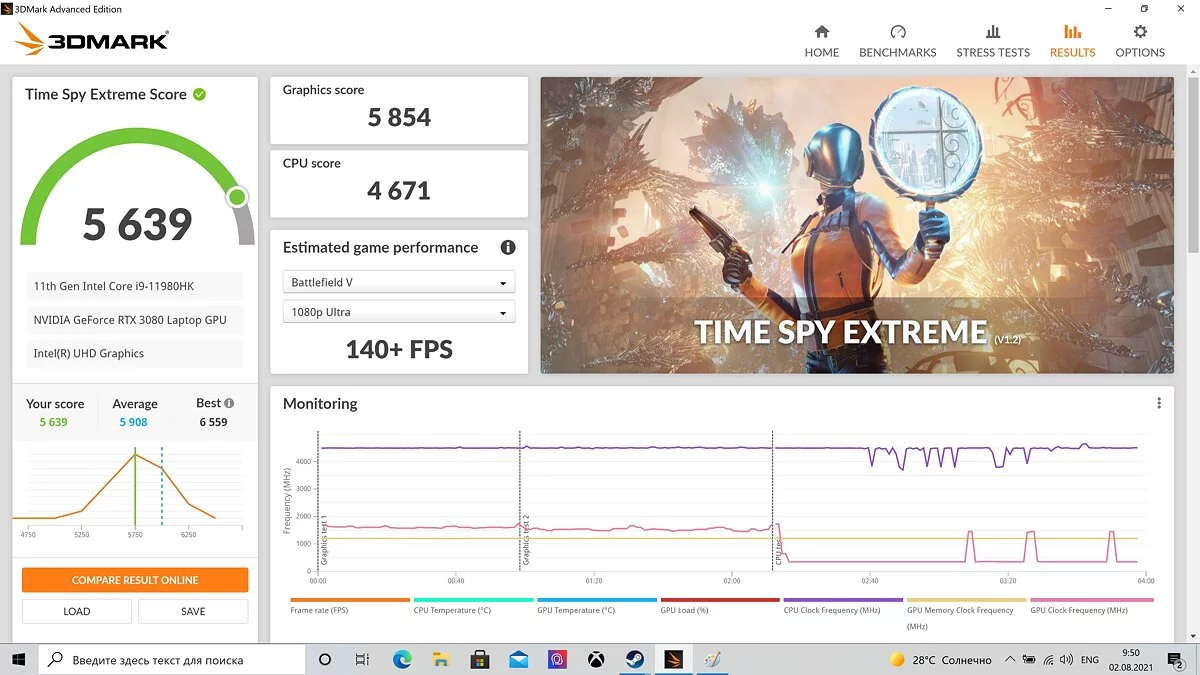Open Microsoft Store from the taskbar
Image resolution: width=1200 pixels, height=675 pixels.
pos(479,660)
